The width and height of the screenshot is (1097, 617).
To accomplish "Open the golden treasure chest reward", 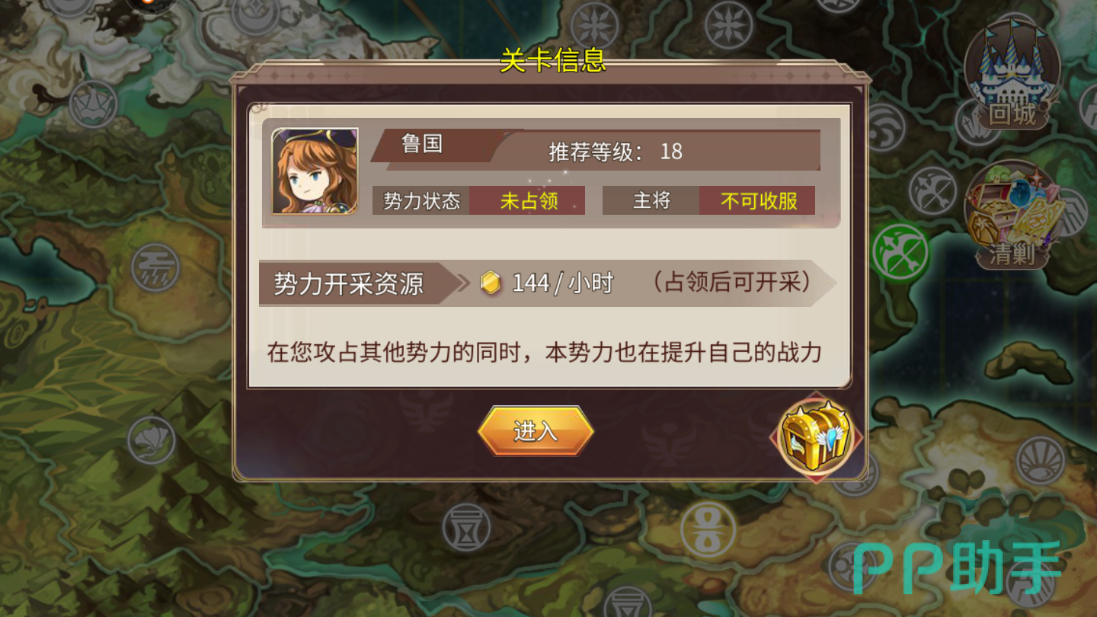I will pyautogui.click(x=816, y=436).
